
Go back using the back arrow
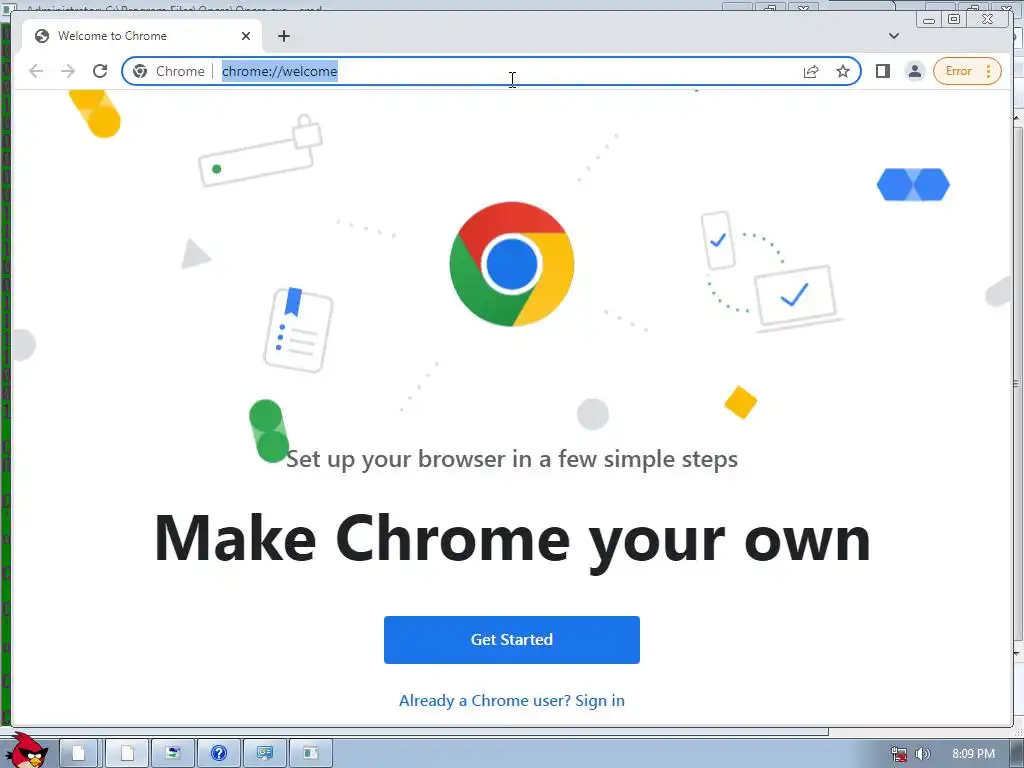[x=36, y=71]
